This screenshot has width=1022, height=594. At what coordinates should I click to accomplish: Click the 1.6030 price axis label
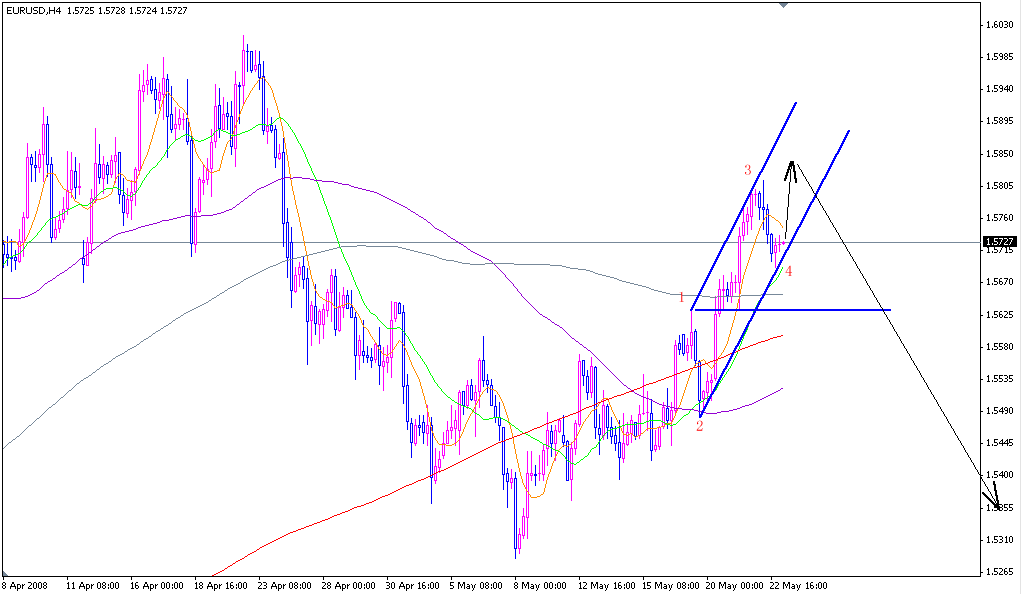pos(1000,25)
